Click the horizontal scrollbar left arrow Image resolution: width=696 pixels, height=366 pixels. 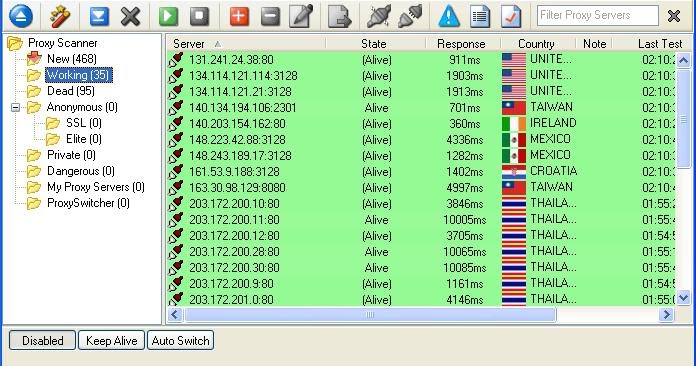pos(174,315)
